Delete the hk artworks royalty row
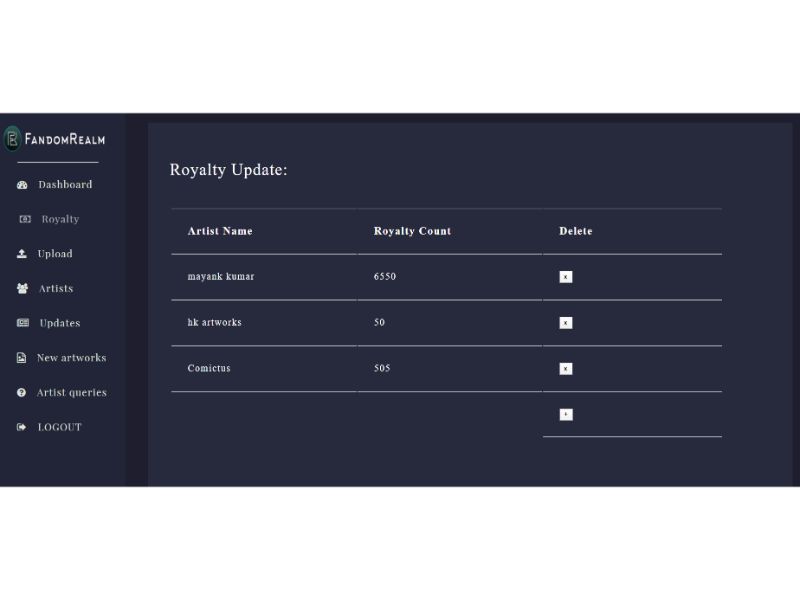 click(x=566, y=323)
